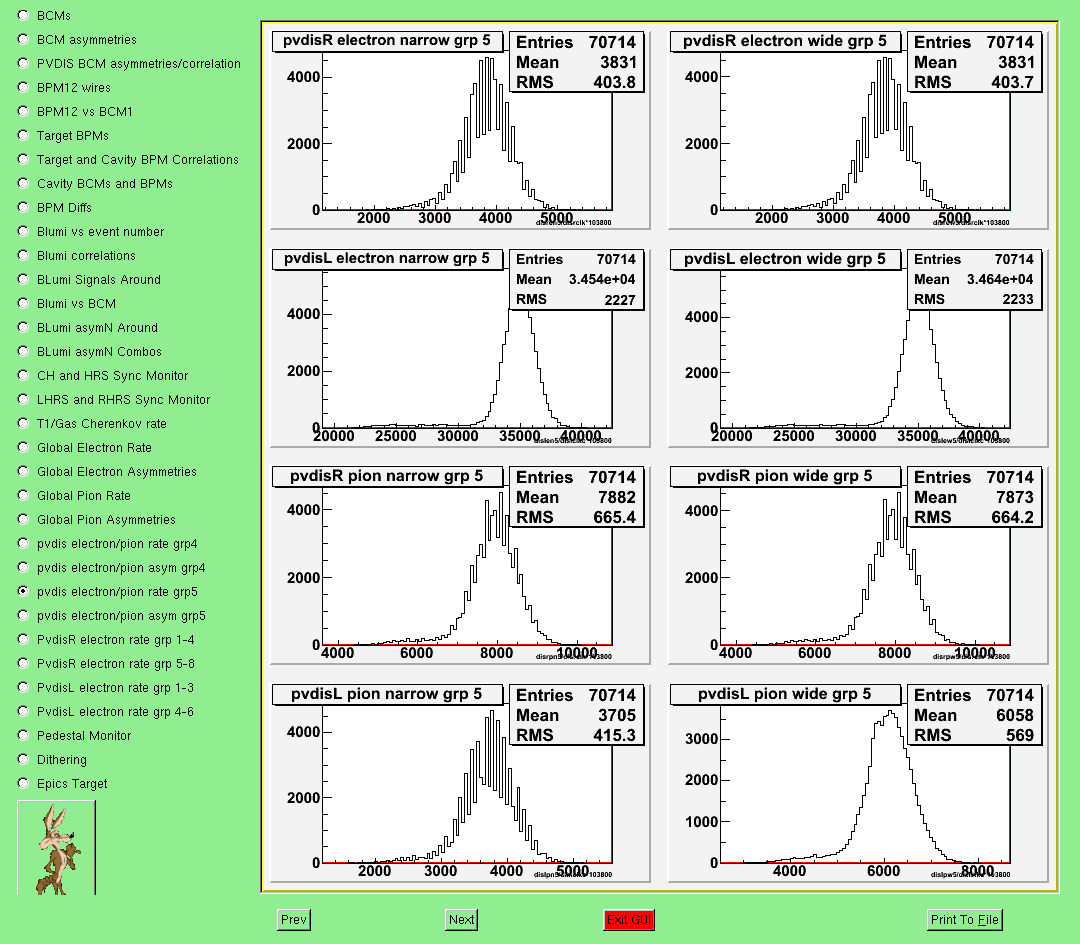
Task: Click the pvdisR pion narrow grp 5 stats box
Action: click(577, 497)
